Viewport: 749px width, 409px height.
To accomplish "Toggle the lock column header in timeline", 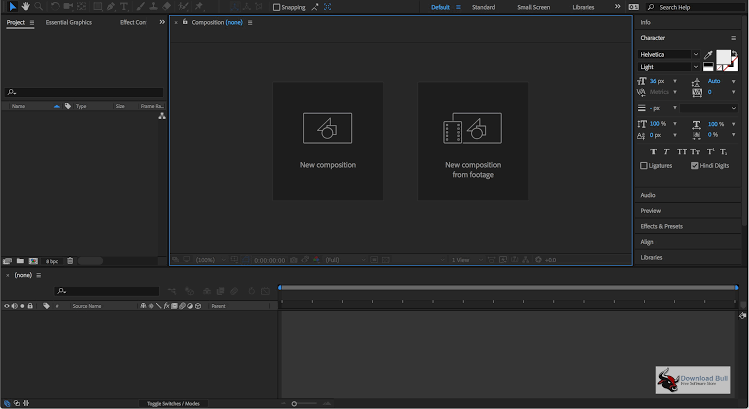I will (30, 306).
